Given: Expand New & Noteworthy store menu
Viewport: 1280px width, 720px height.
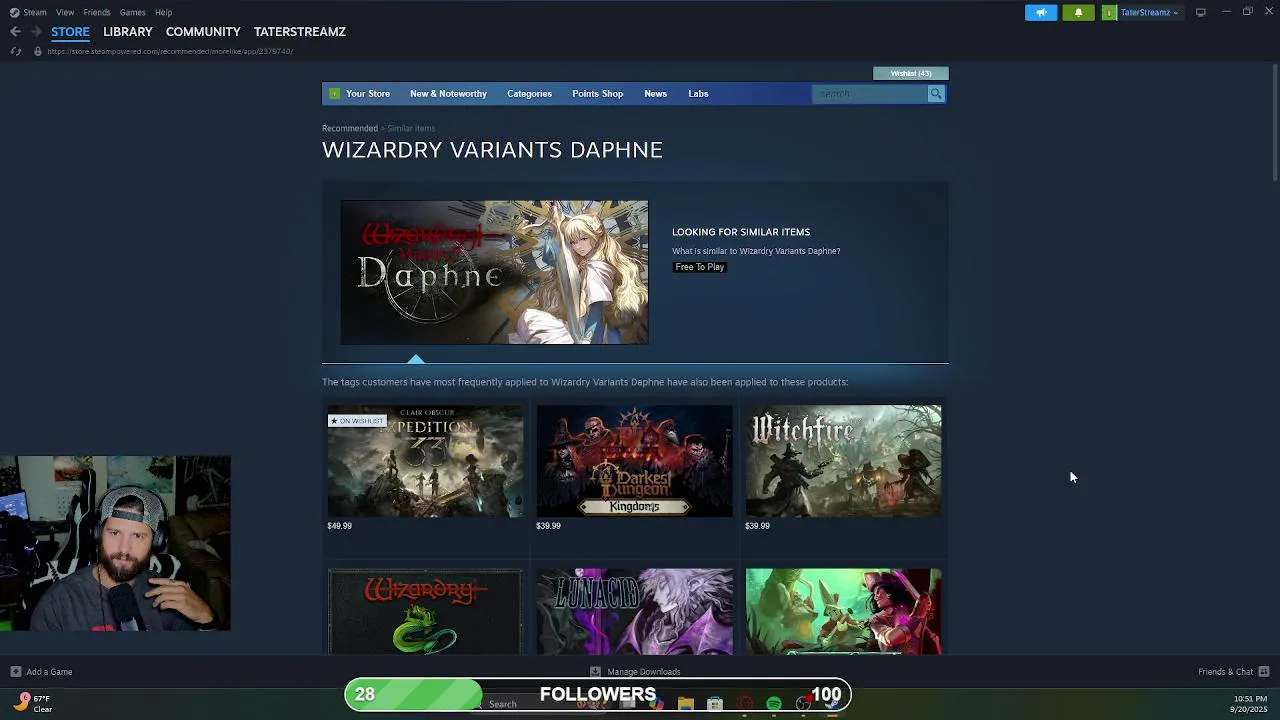Looking at the screenshot, I should (448, 94).
